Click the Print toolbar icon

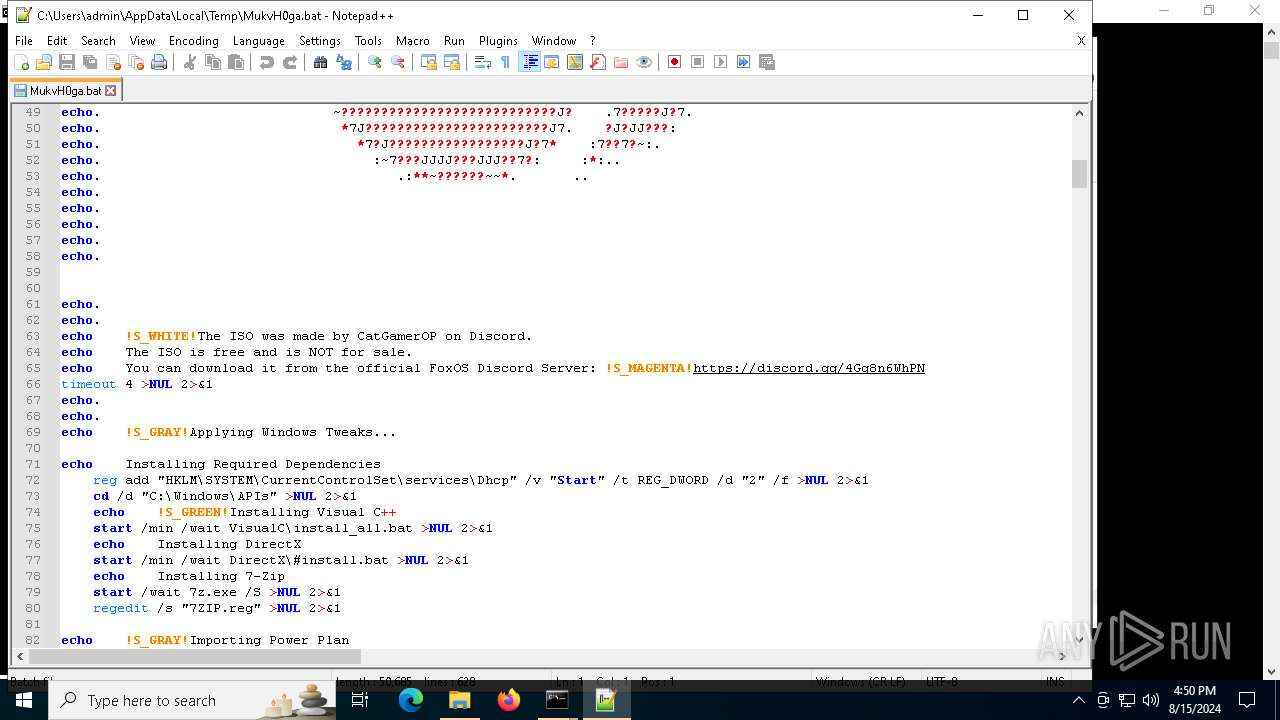pos(159,62)
